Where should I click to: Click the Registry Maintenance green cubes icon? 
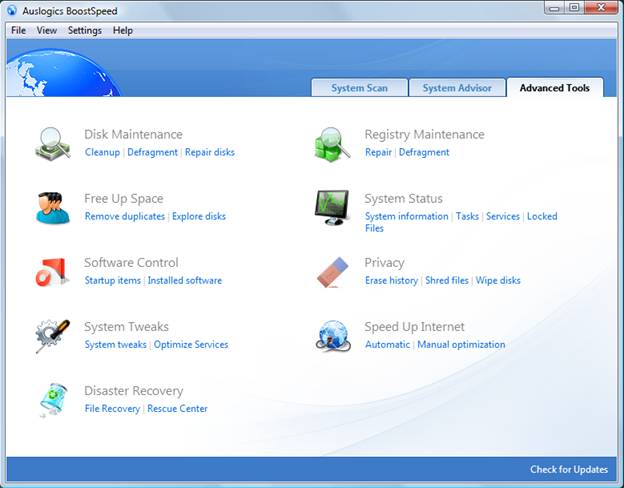[333, 144]
